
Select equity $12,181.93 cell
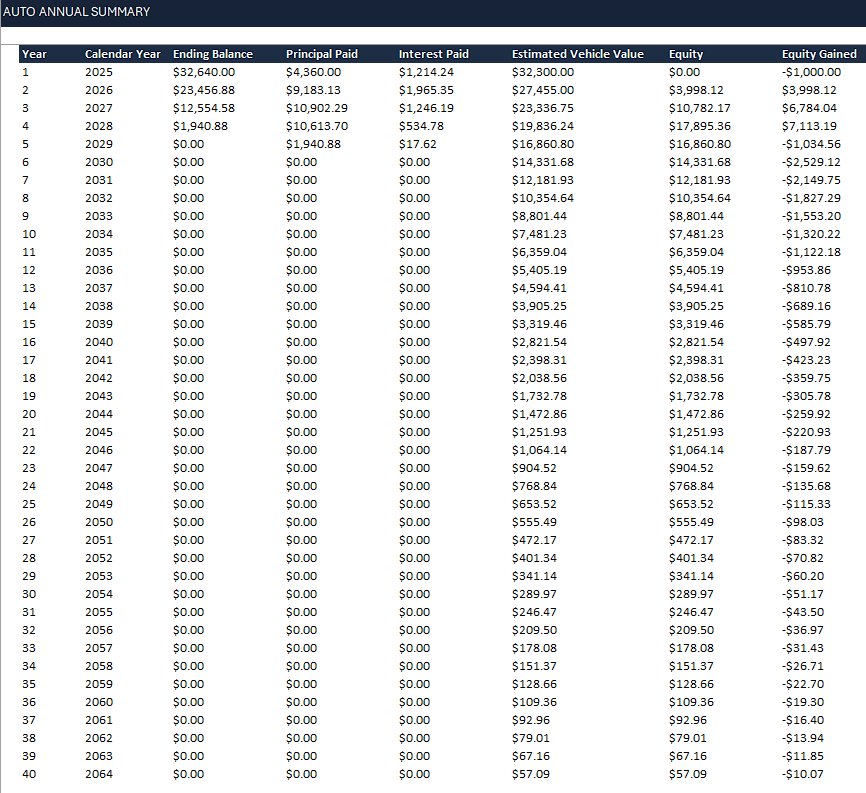pos(700,180)
